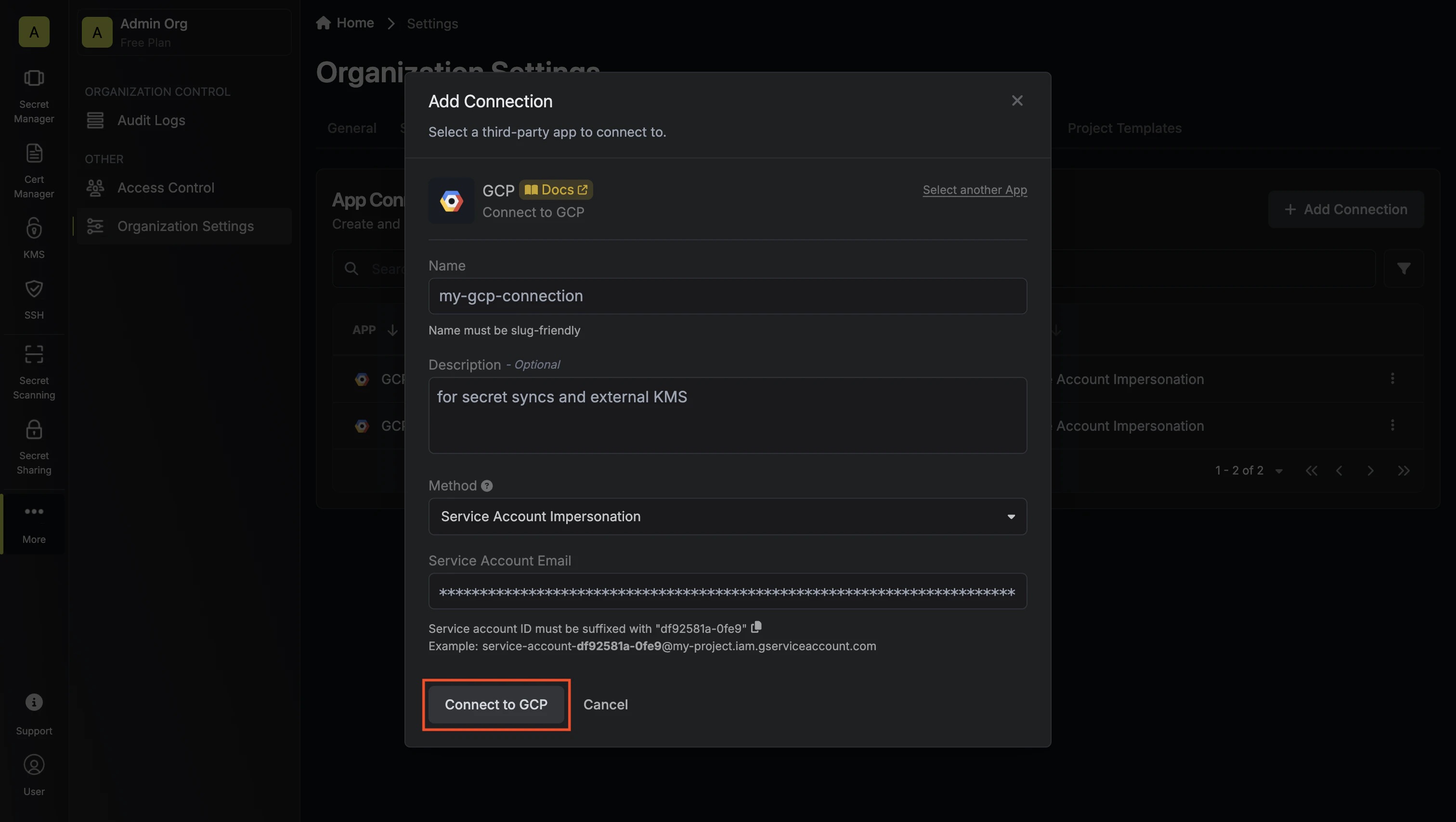The width and height of the screenshot is (1456, 822).
Task: Click the Settings breadcrumb text
Action: pos(432,23)
